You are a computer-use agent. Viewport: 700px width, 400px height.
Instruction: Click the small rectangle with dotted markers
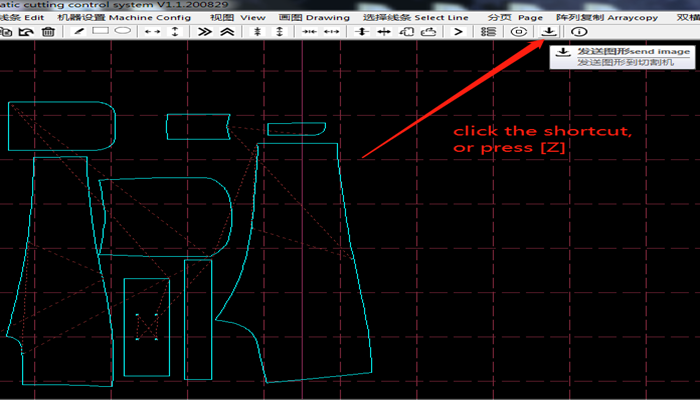point(147,326)
